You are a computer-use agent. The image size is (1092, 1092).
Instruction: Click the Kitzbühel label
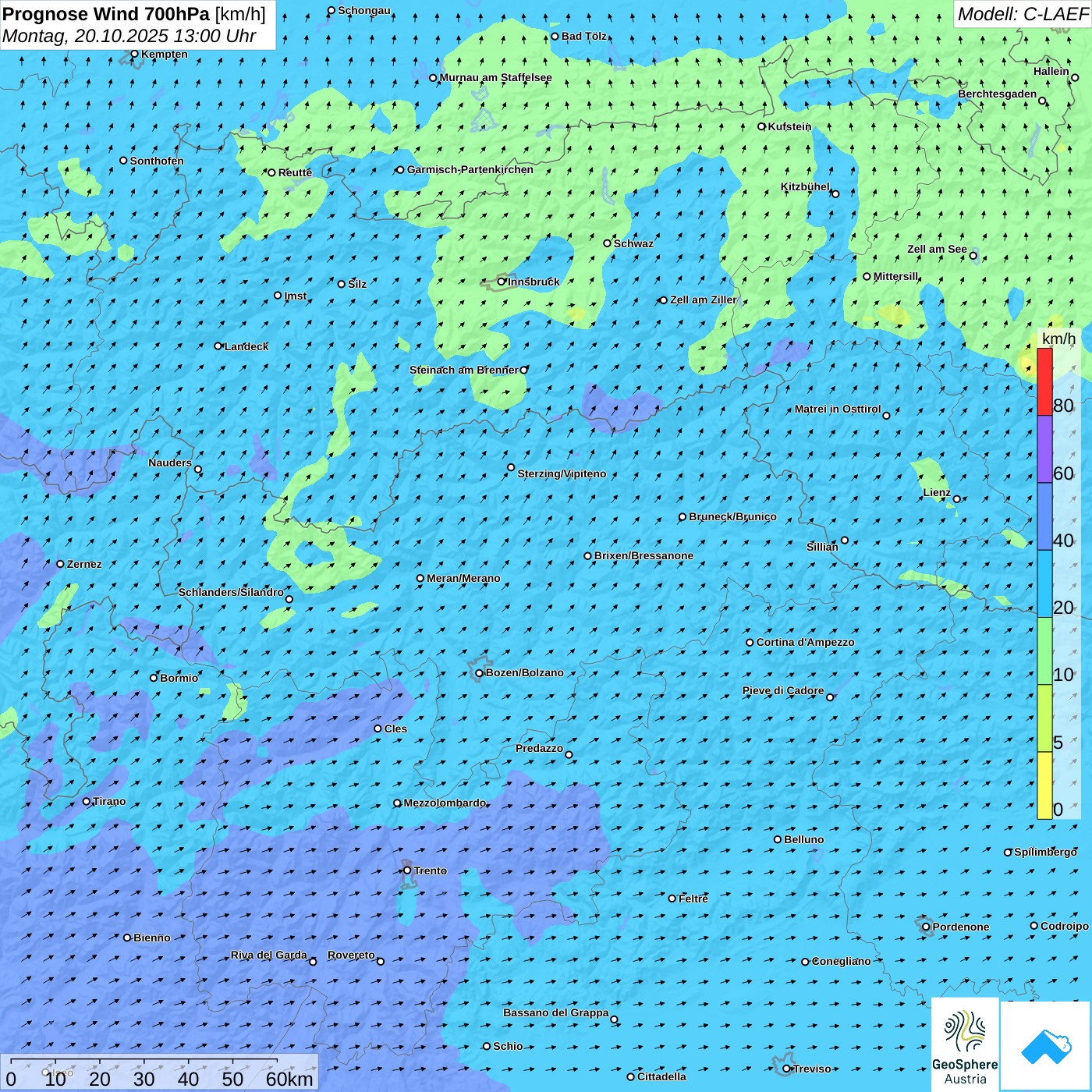[x=805, y=186]
